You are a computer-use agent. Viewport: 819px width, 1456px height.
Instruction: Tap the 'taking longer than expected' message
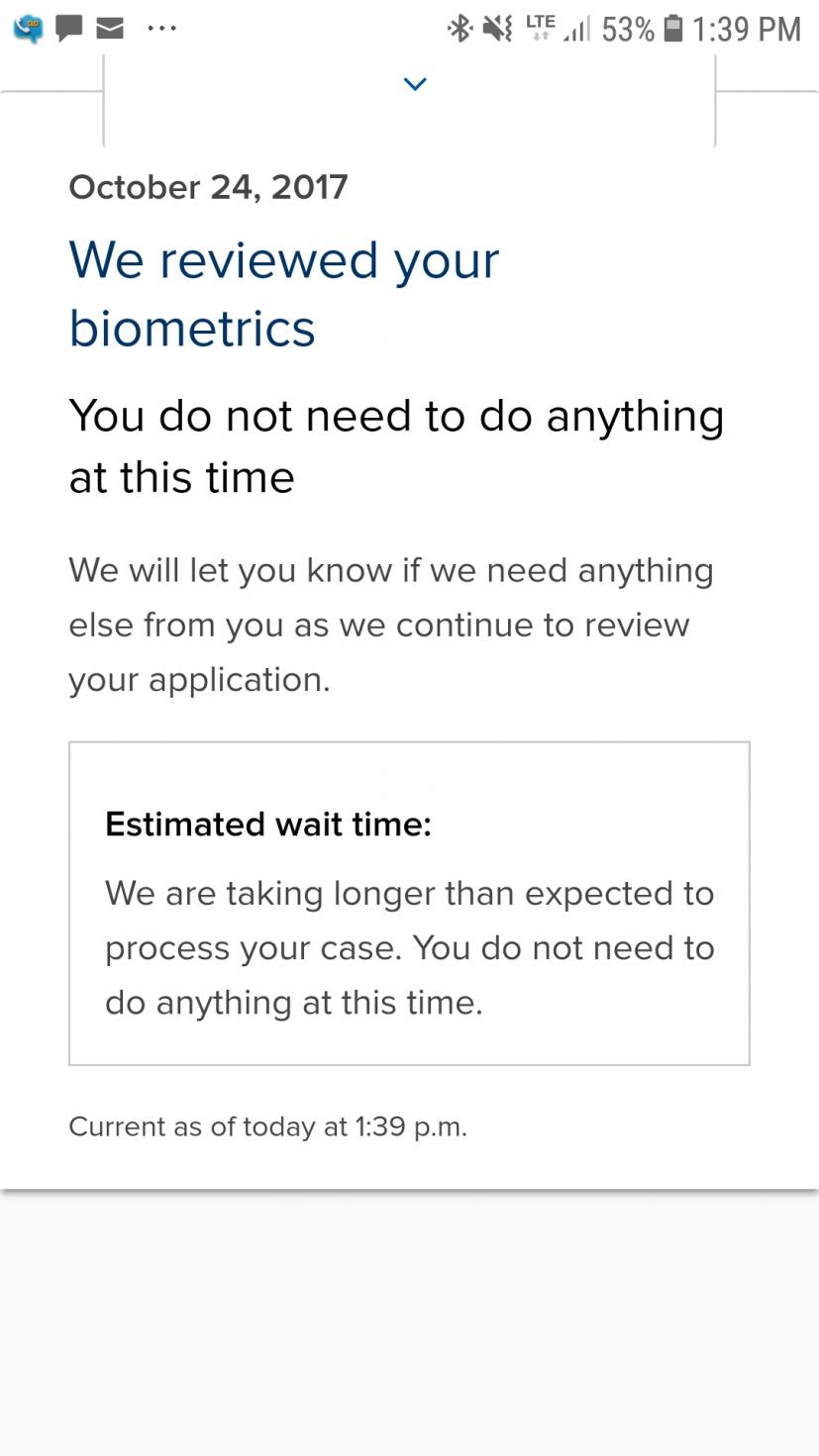409,947
